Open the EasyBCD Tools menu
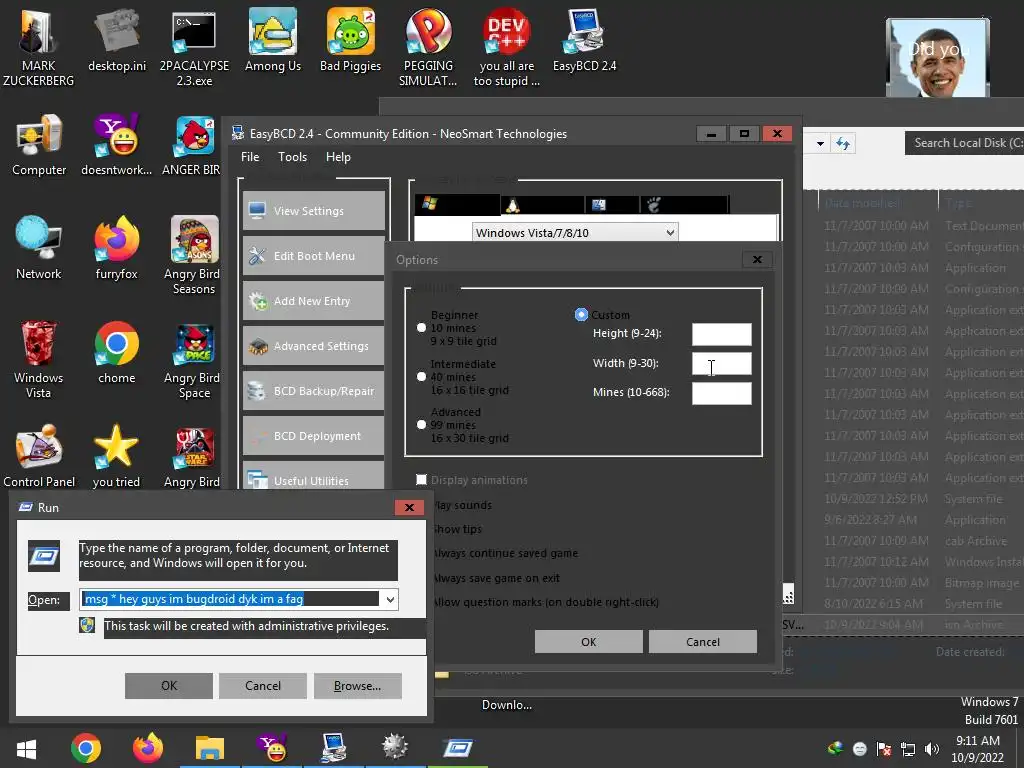The height and width of the screenshot is (768, 1024). 292,157
